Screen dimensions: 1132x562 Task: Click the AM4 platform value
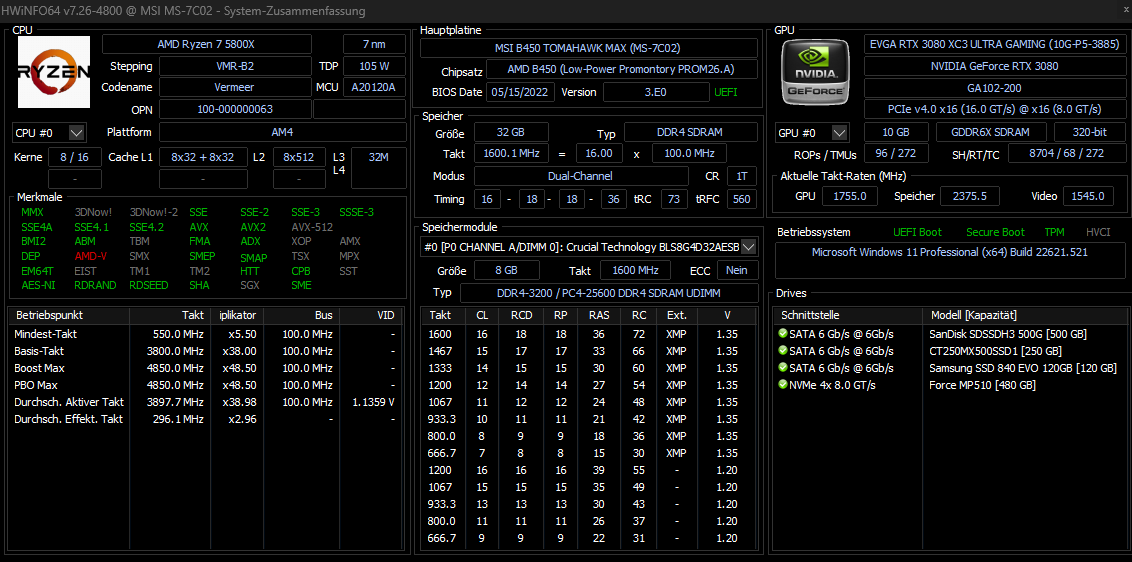(x=282, y=133)
